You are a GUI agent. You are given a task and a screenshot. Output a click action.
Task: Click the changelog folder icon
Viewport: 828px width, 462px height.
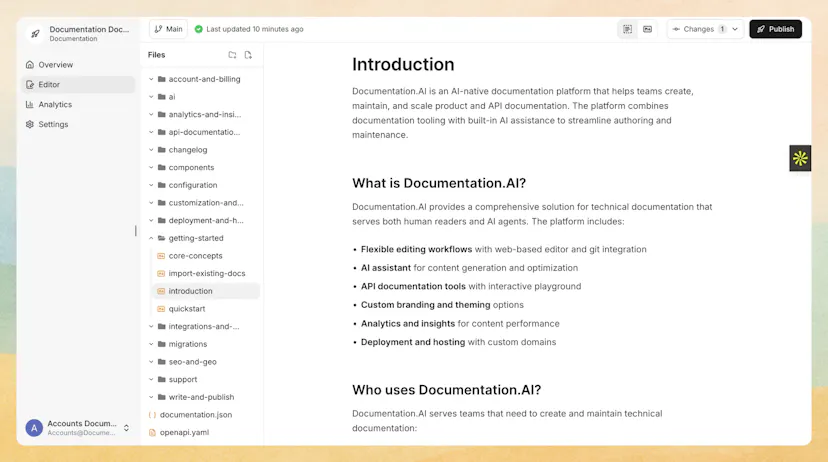point(162,150)
